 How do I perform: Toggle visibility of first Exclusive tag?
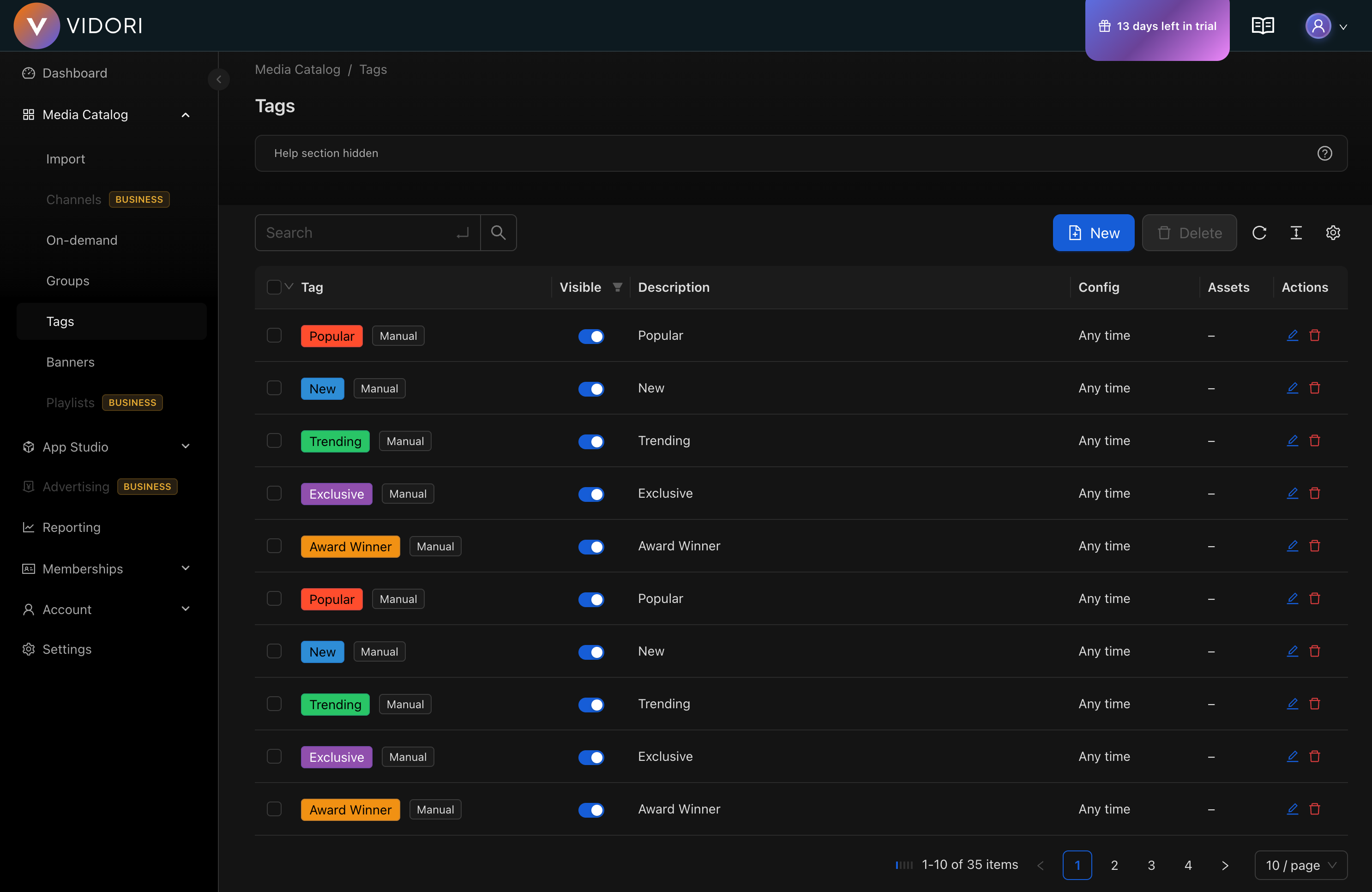[591, 494]
